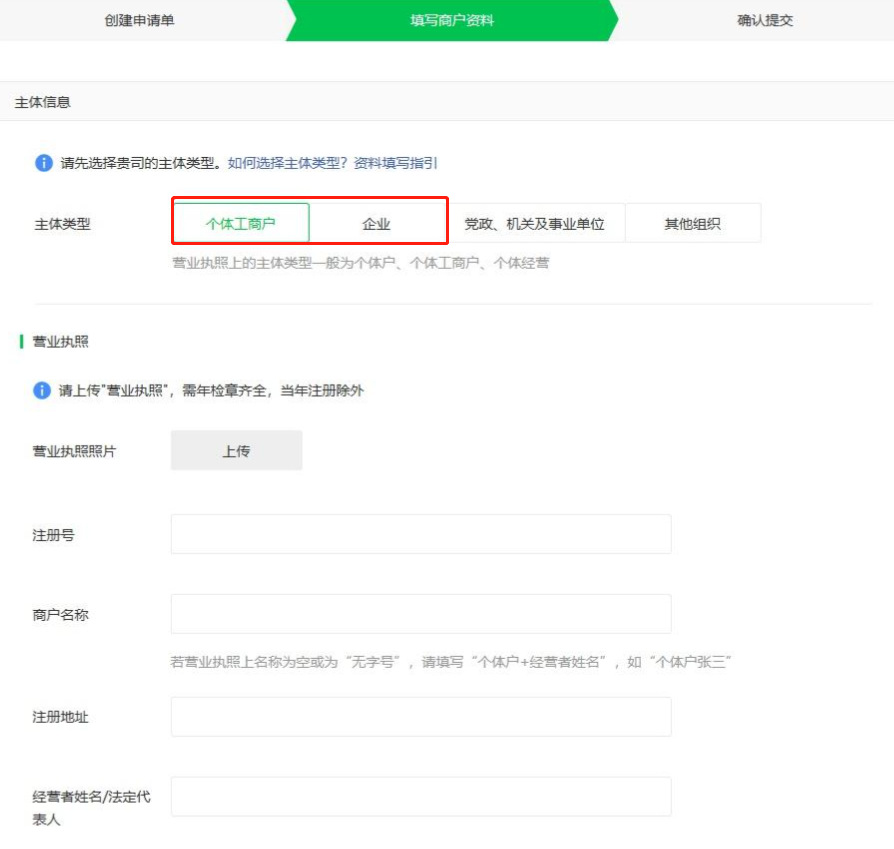
Task: Select 党政、机关及事业单位 entity type
Action: pos(534,224)
